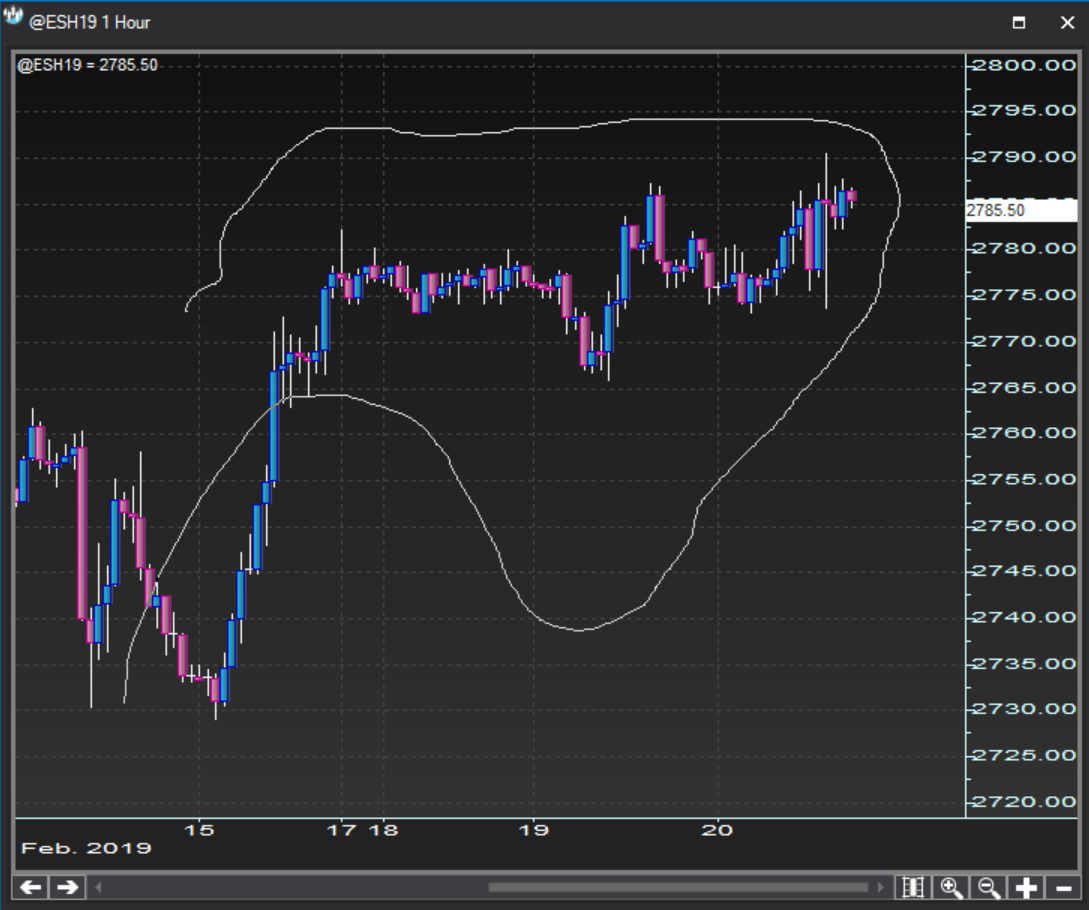Zoom in with the magnifier plus icon
Screen dimensions: 1089x910
pos(951,887)
